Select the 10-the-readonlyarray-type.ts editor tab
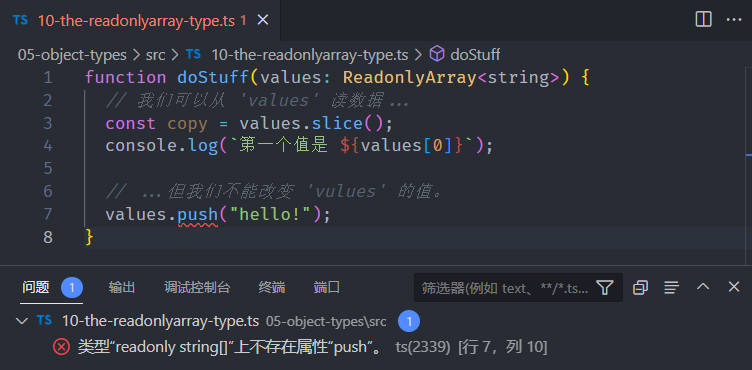This screenshot has width=752, height=370. (140, 20)
